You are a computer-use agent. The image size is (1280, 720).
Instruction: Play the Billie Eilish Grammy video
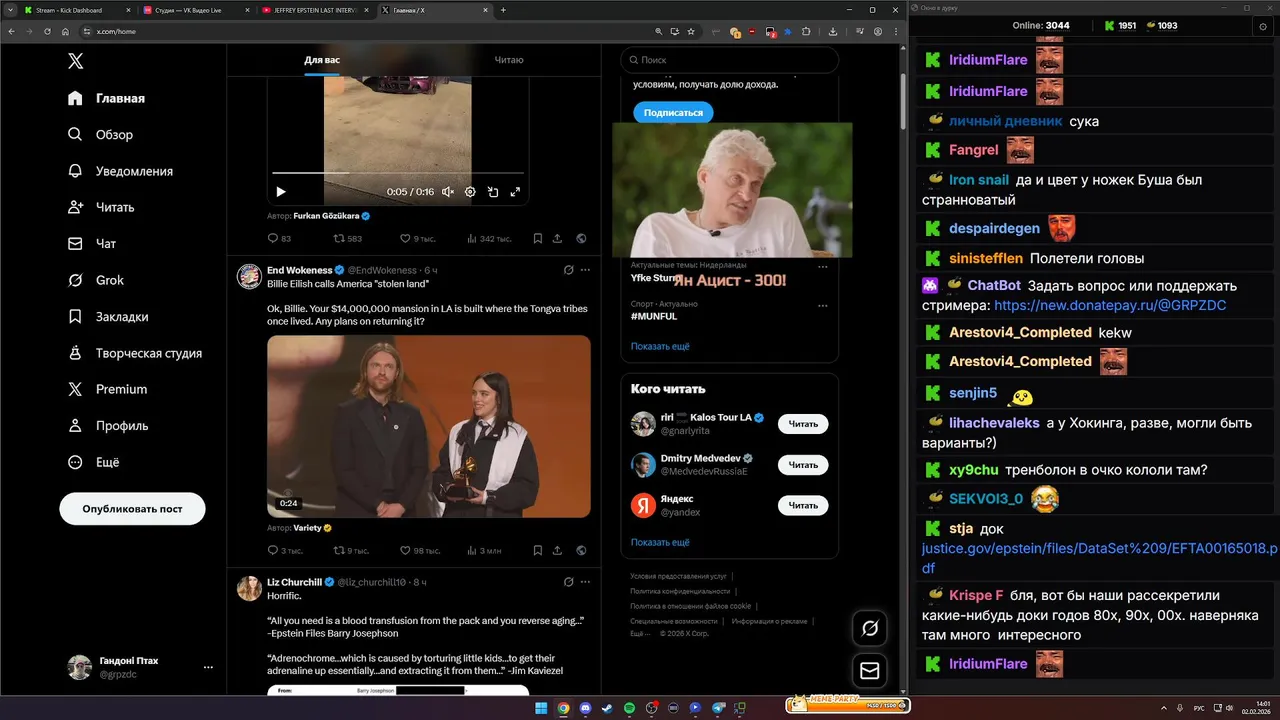(429, 426)
